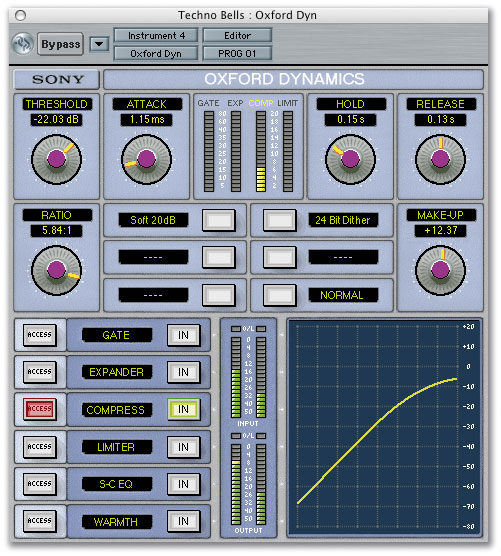Click the blank button in middle-right row
Image resolution: width=501 pixels, height=556 pixels.
coord(280,257)
